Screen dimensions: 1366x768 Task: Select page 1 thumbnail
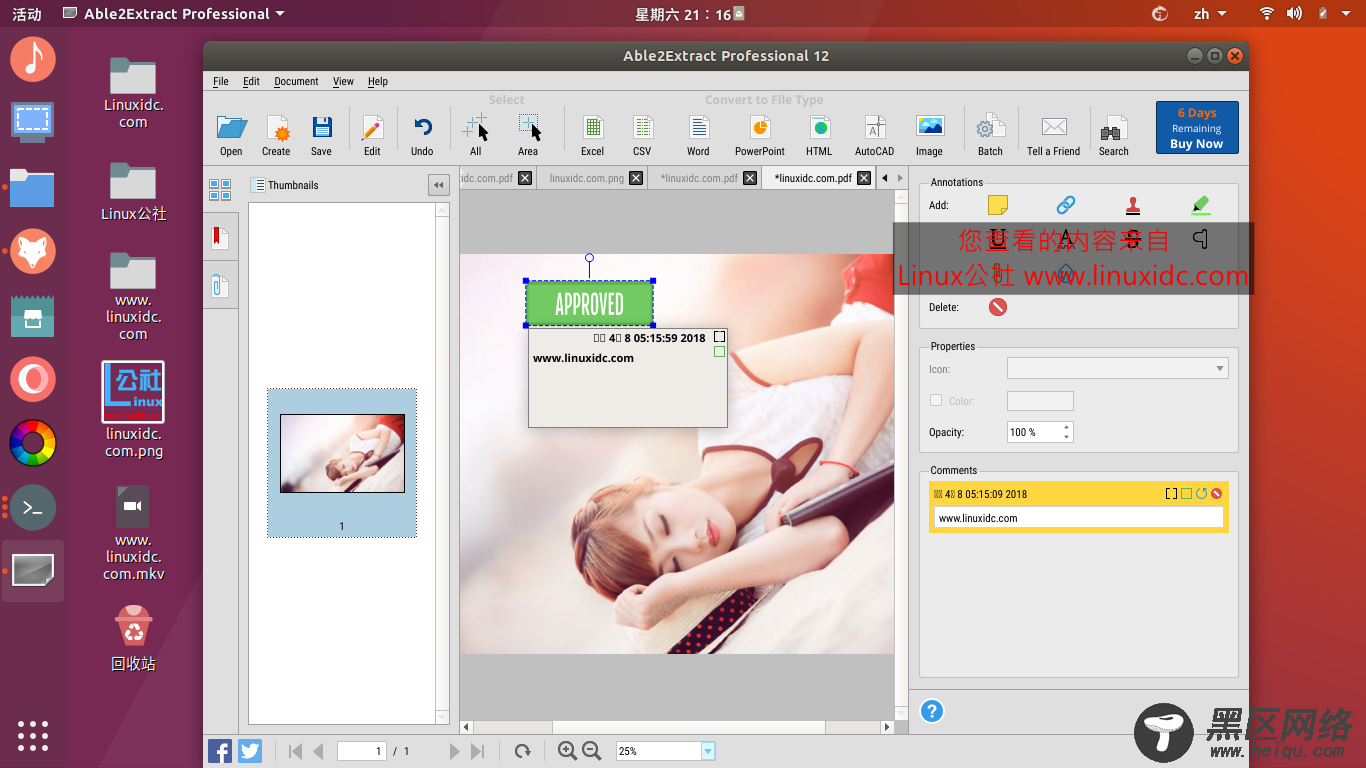pyautogui.click(x=342, y=463)
